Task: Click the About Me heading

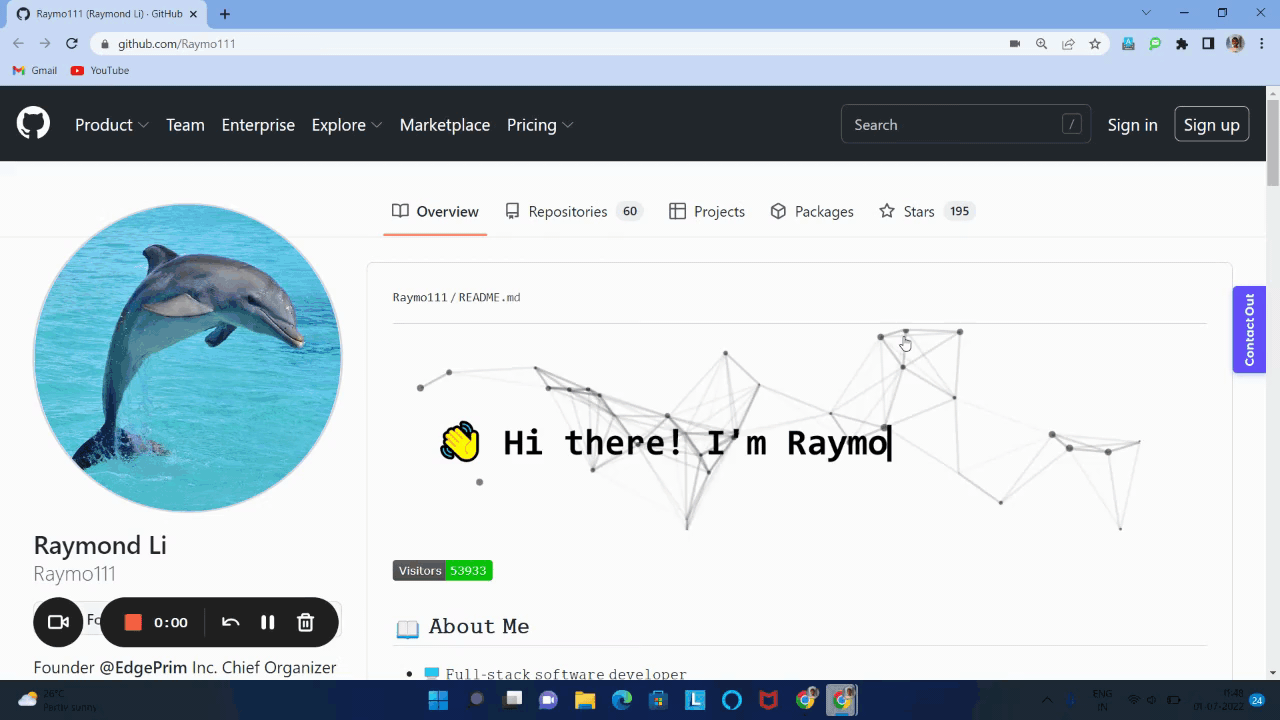Action: 479,627
